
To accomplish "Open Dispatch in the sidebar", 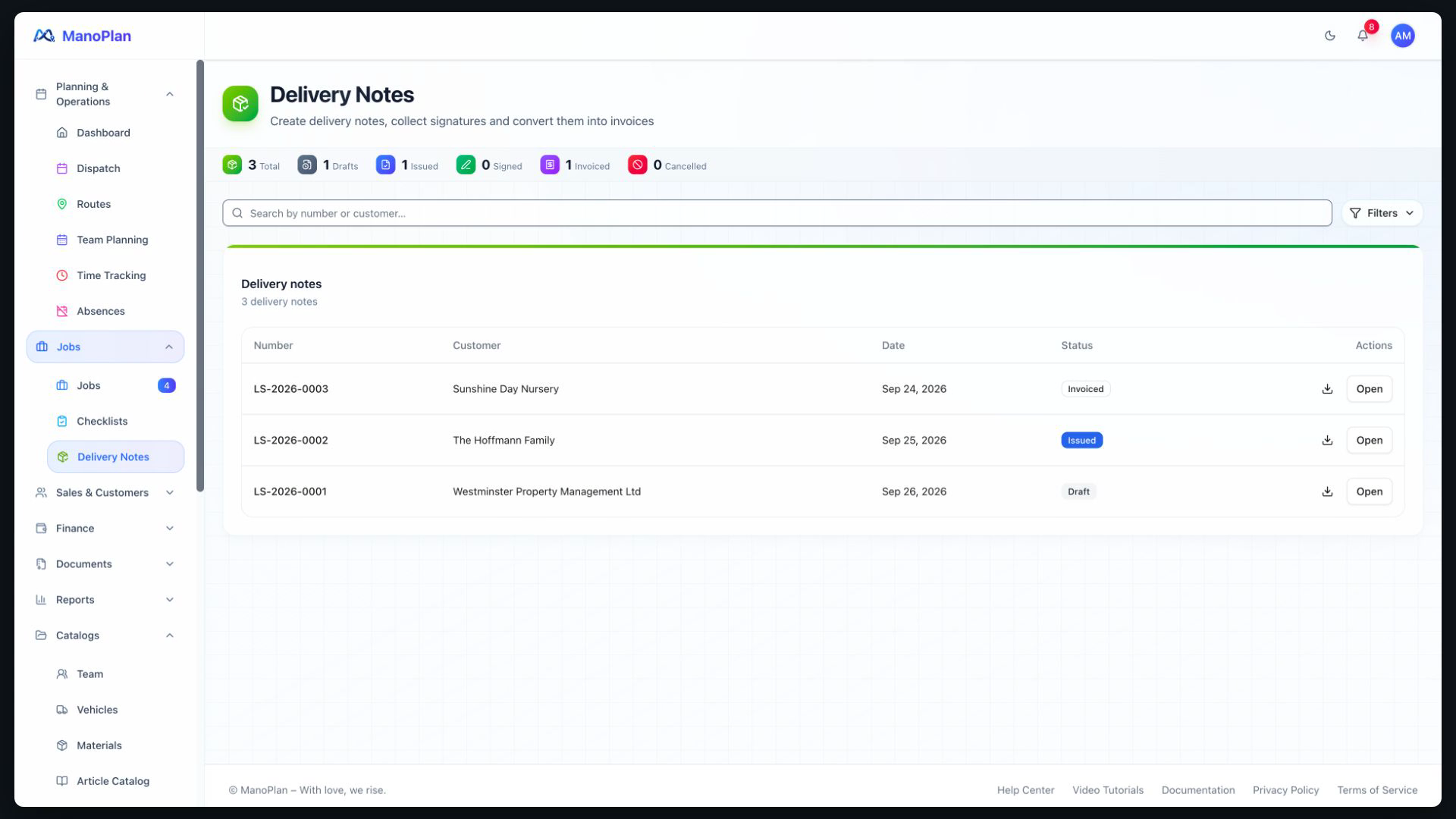I will pyautogui.click(x=115, y=168).
